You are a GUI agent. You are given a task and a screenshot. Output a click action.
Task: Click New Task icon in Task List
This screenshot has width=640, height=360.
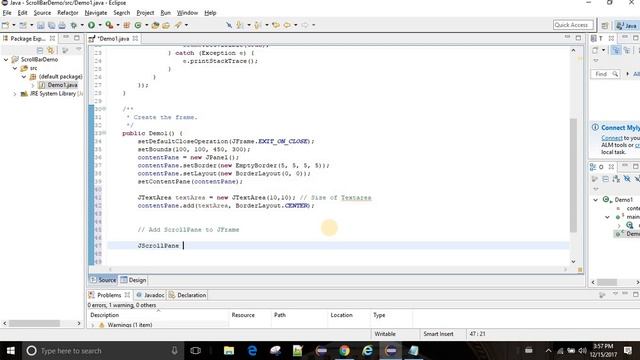tap(596, 50)
